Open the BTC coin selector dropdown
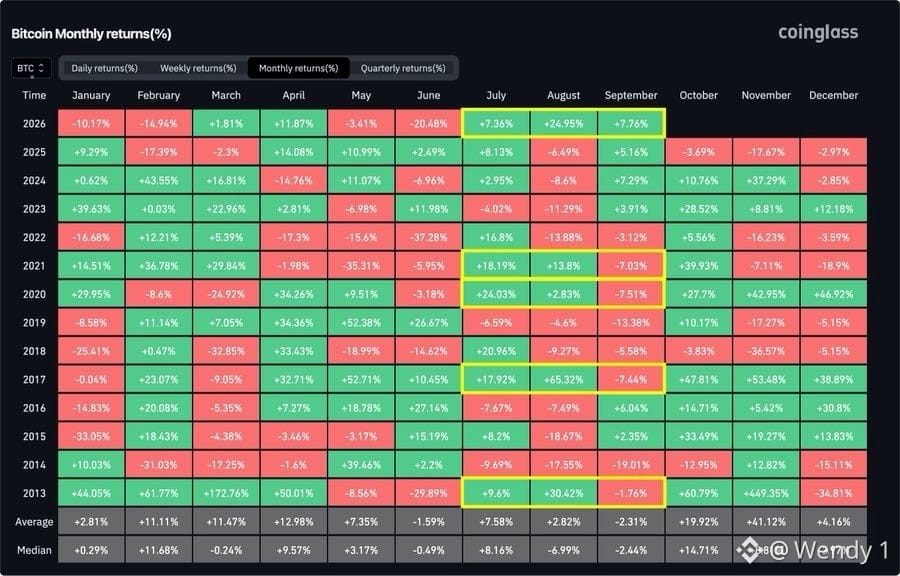Screen dimensions: 900x576 pos(31,68)
